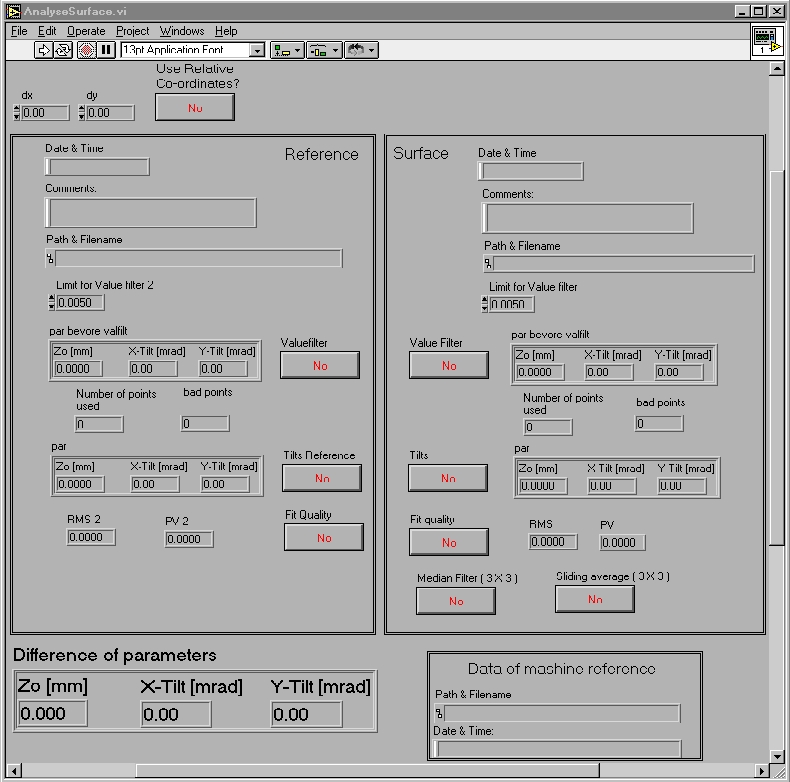Image resolution: width=790 pixels, height=782 pixels.
Task: Open the Distribute Objects toolbar dropdown
Action: pyautogui.click(x=324, y=50)
